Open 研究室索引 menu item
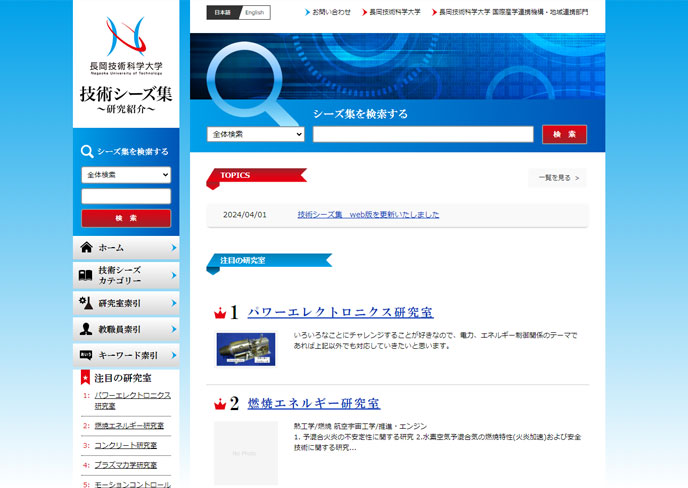Viewport: 688px width, 488px height. point(126,303)
